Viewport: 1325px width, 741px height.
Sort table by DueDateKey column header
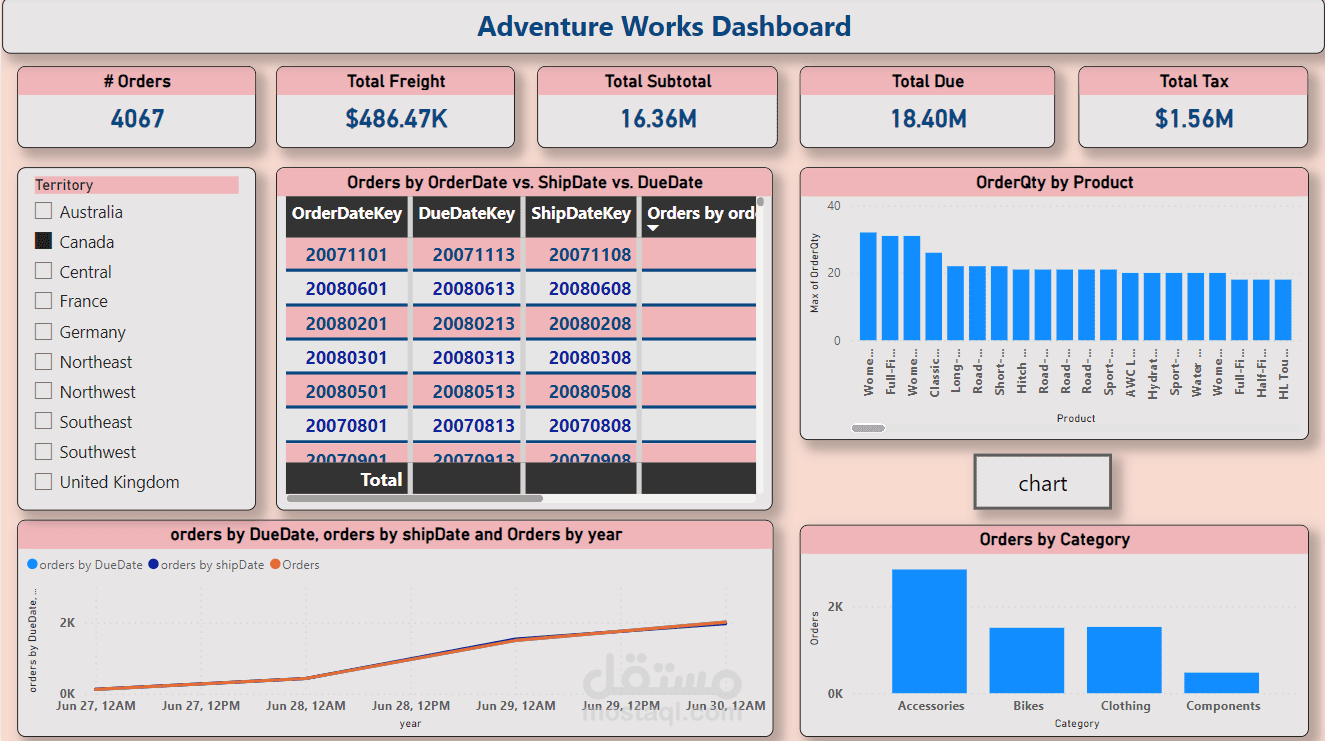[467, 213]
